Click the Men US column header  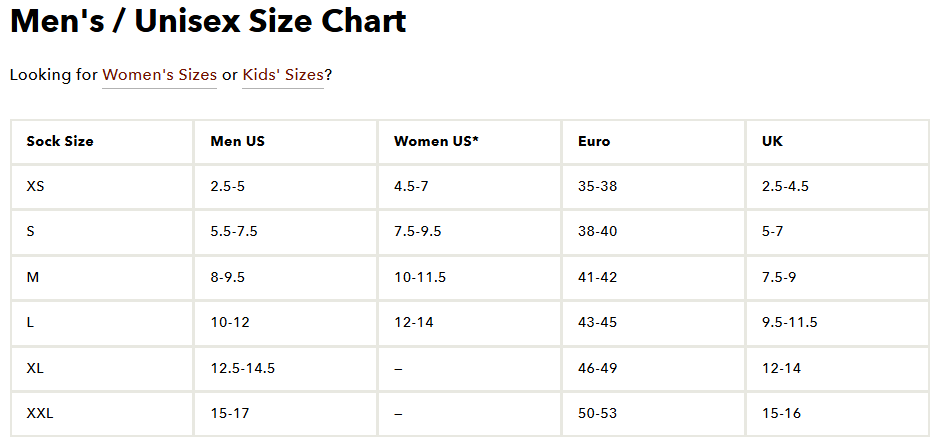238,141
